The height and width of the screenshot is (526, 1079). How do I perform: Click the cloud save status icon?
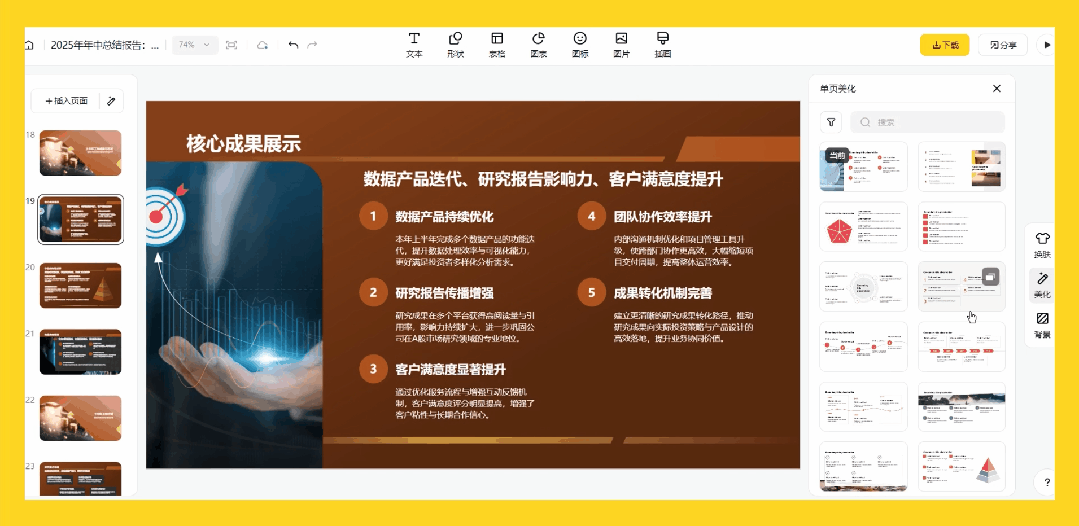tap(262, 45)
